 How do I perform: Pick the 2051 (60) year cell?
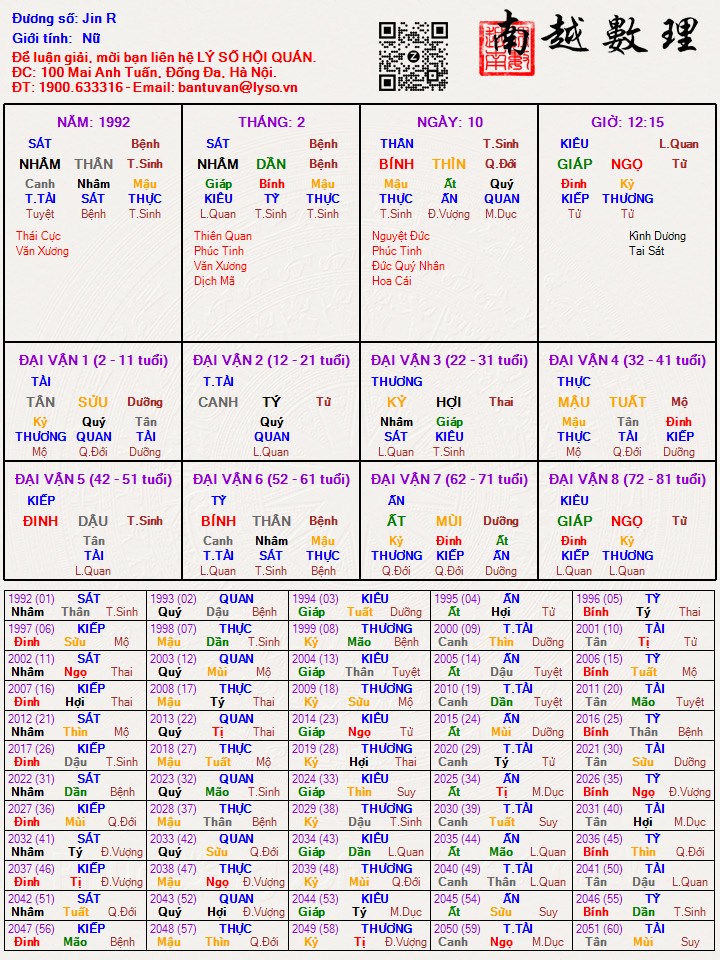coord(644,935)
